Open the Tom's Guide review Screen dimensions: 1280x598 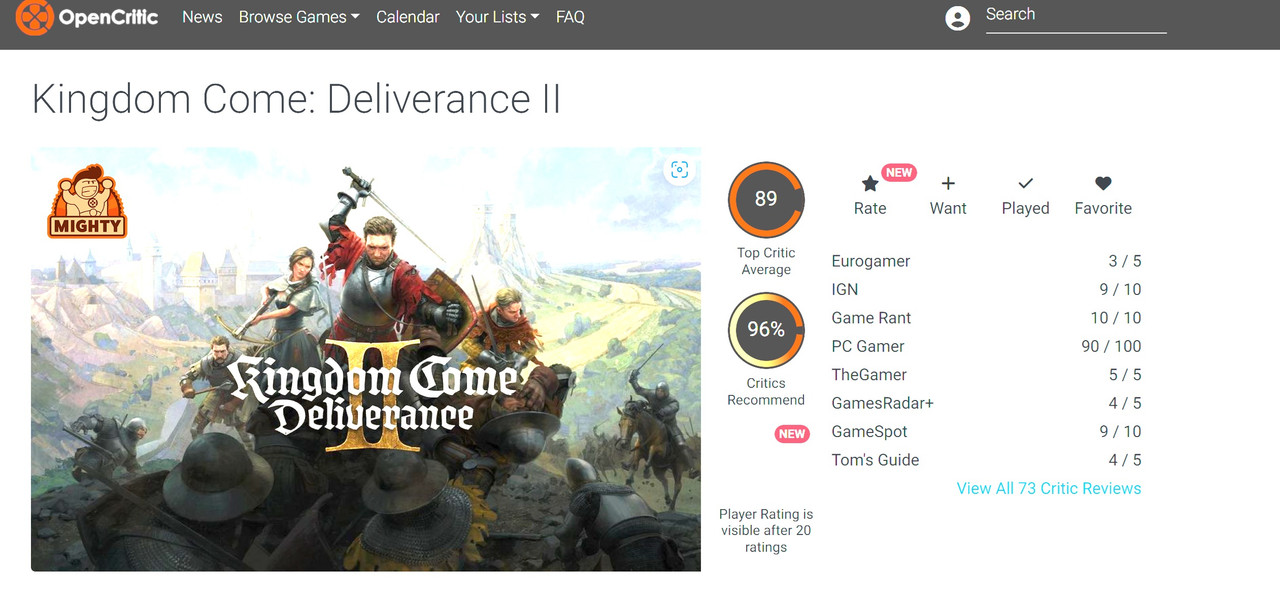tap(876, 460)
